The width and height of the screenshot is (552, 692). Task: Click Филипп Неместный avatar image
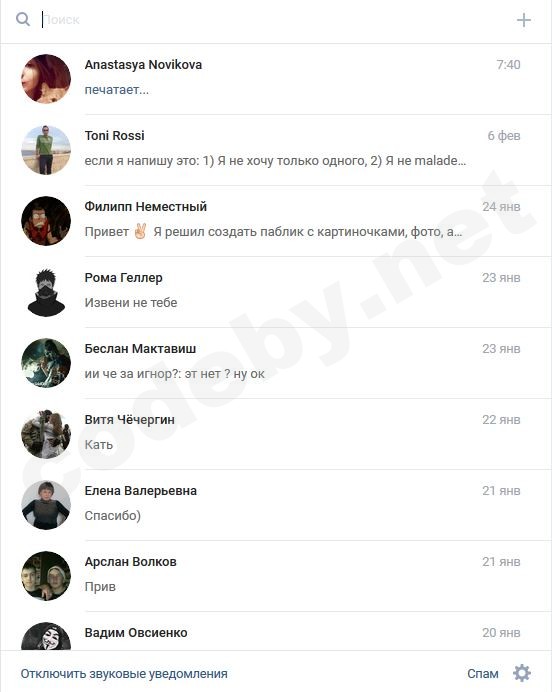point(46,221)
